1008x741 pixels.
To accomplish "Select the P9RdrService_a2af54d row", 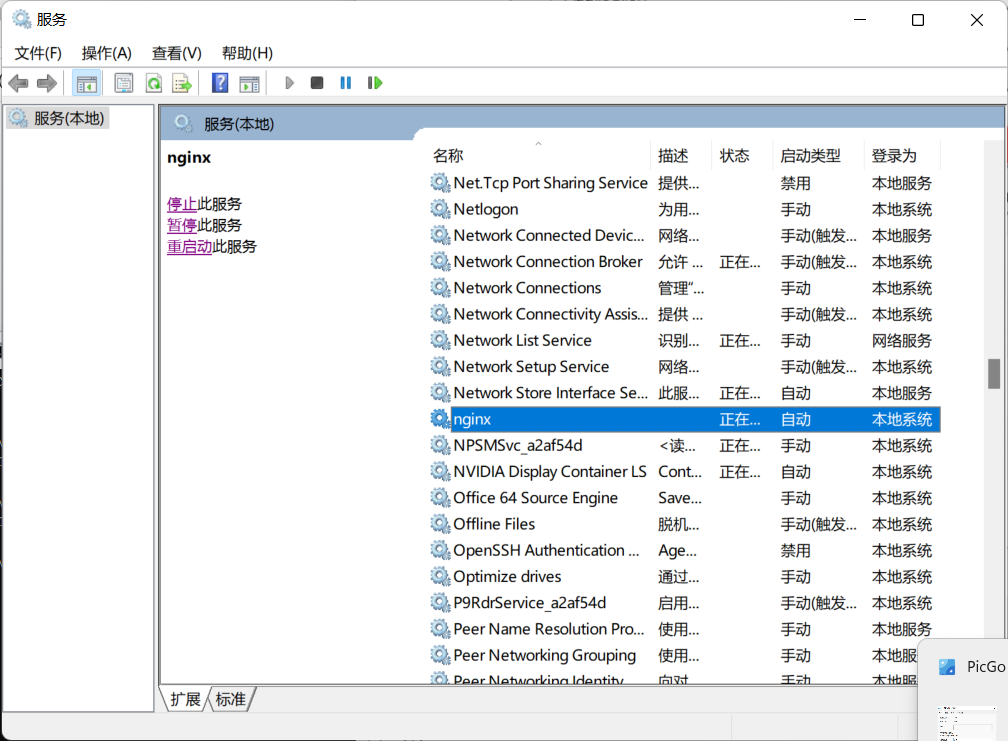I will click(x=685, y=603).
